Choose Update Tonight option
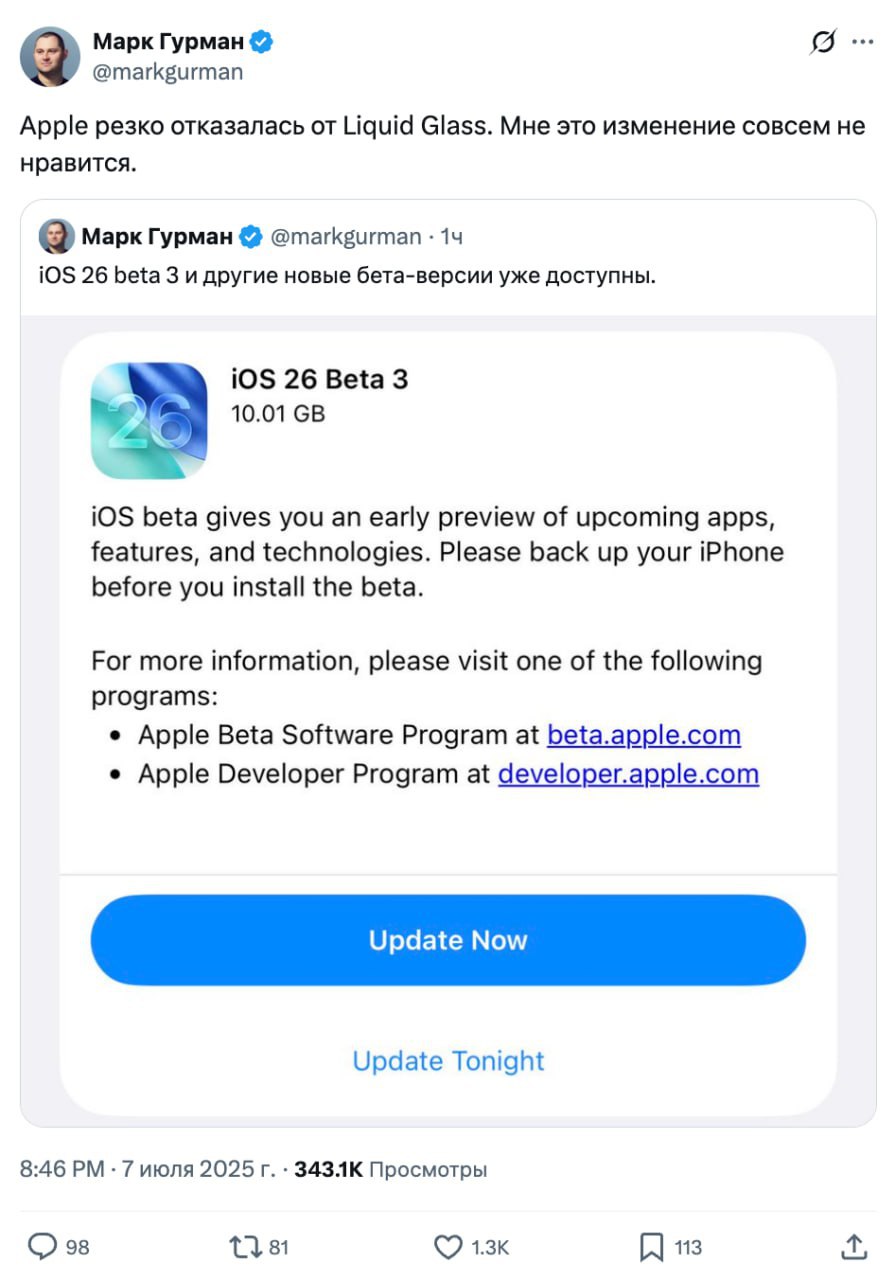Viewport: 895px width, 1280px height. pos(448,1061)
